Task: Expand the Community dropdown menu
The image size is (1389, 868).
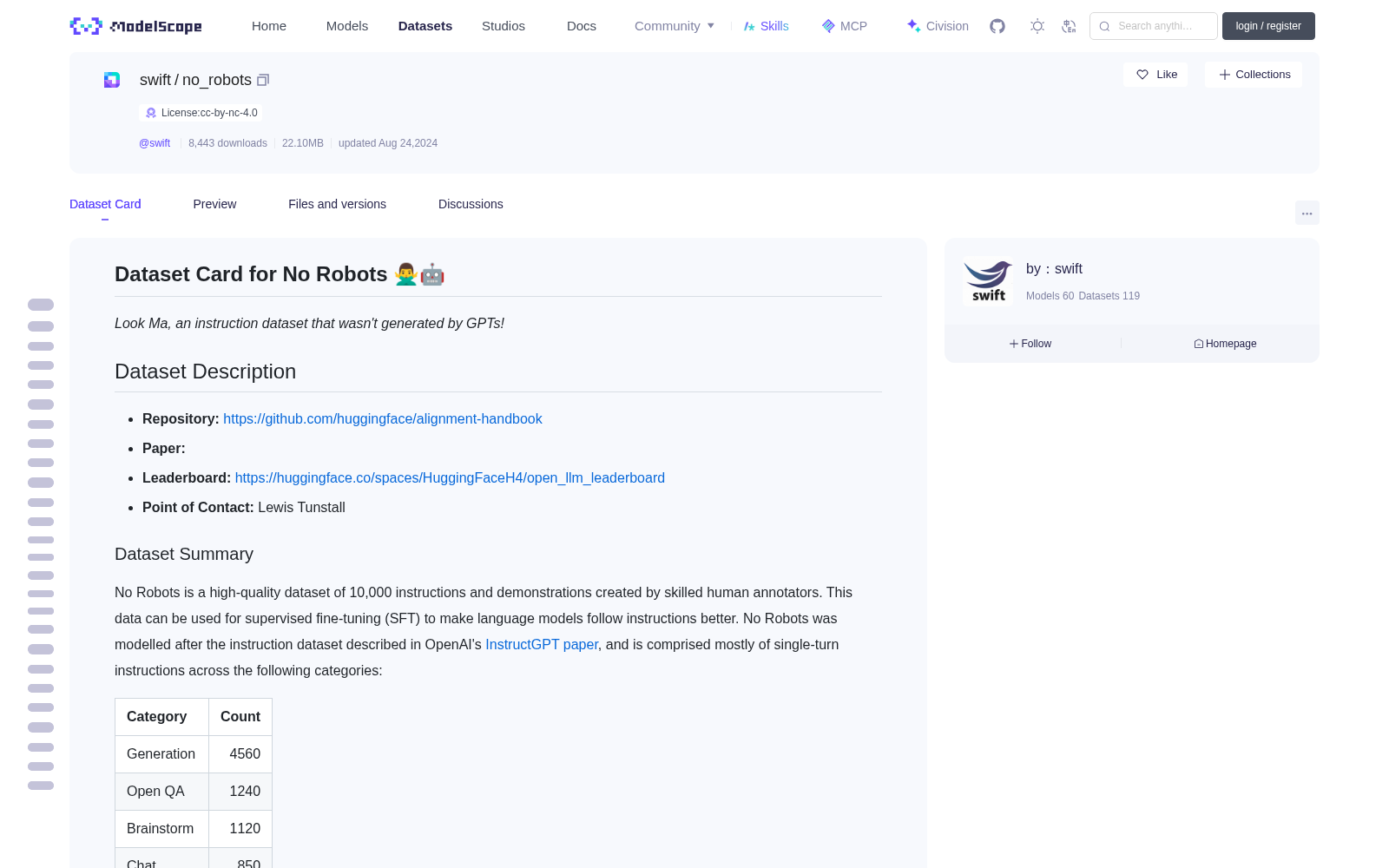Action: tap(675, 26)
